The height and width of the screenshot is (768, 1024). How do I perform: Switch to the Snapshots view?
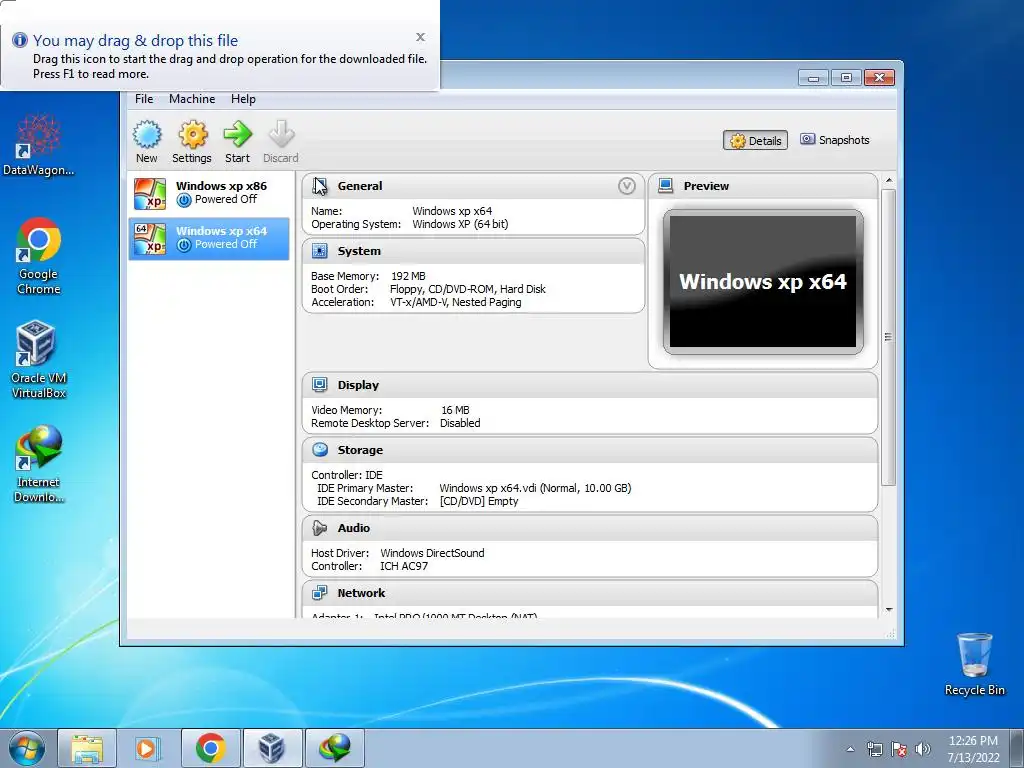(x=835, y=140)
